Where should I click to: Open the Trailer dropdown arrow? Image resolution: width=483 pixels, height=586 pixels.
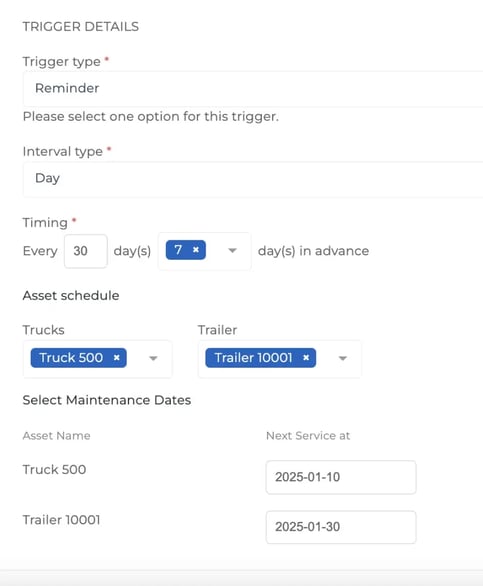[x=342, y=358]
